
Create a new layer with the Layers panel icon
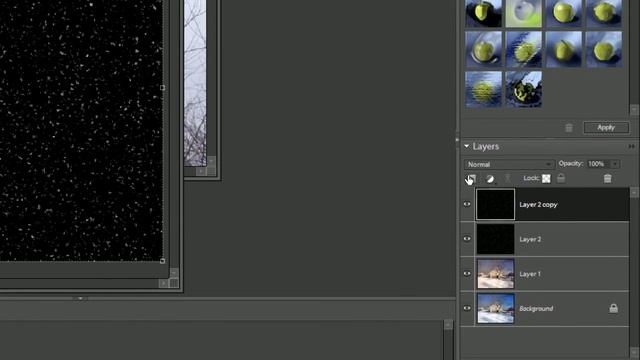[x=472, y=178]
